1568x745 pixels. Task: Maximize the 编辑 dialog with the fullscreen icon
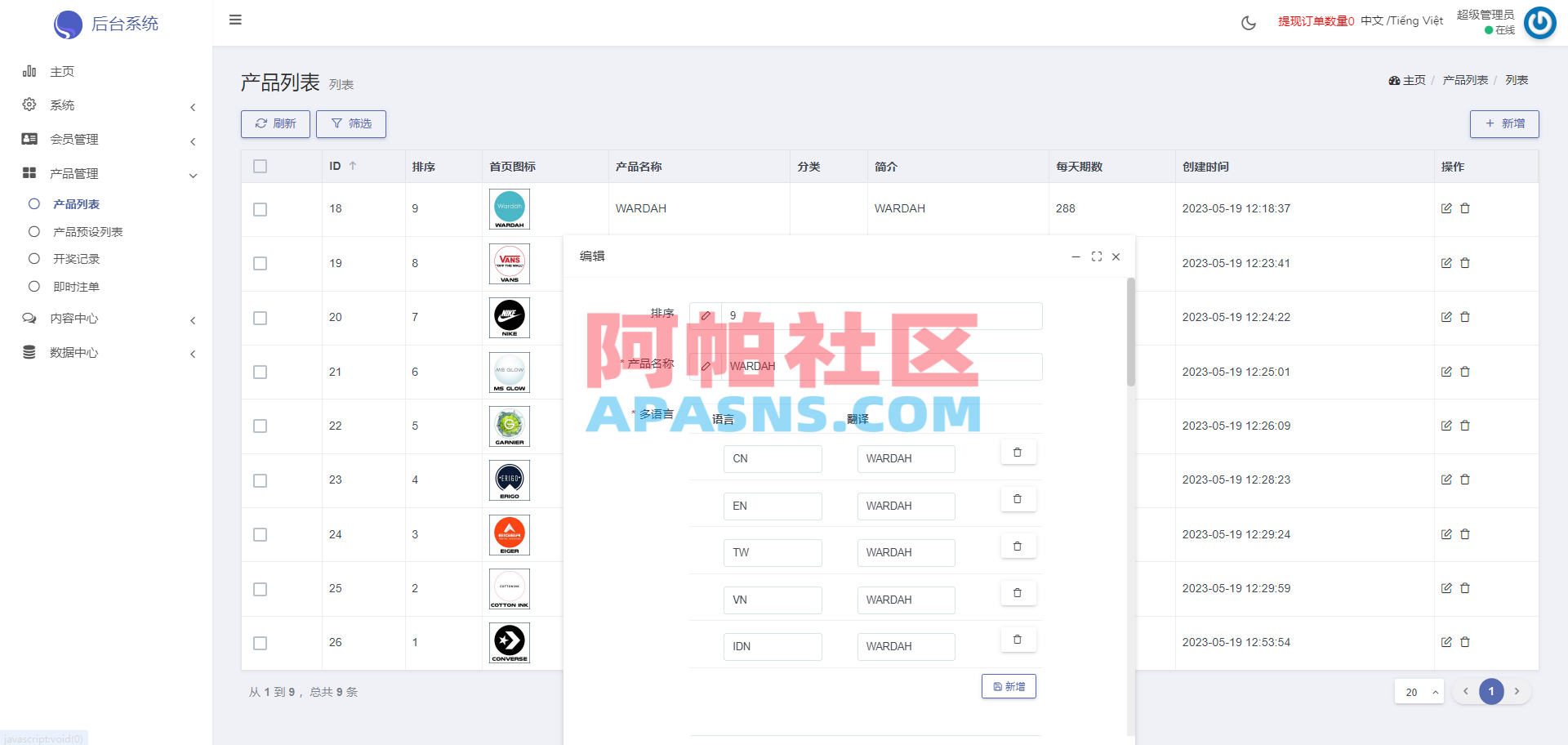(x=1096, y=256)
